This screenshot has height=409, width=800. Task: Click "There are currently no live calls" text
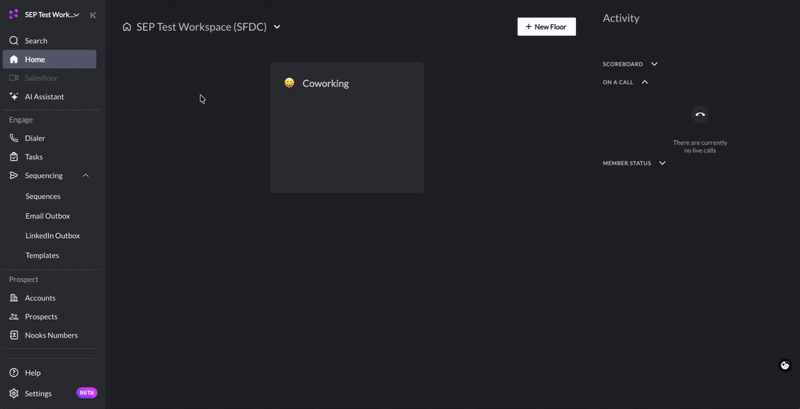coord(700,147)
